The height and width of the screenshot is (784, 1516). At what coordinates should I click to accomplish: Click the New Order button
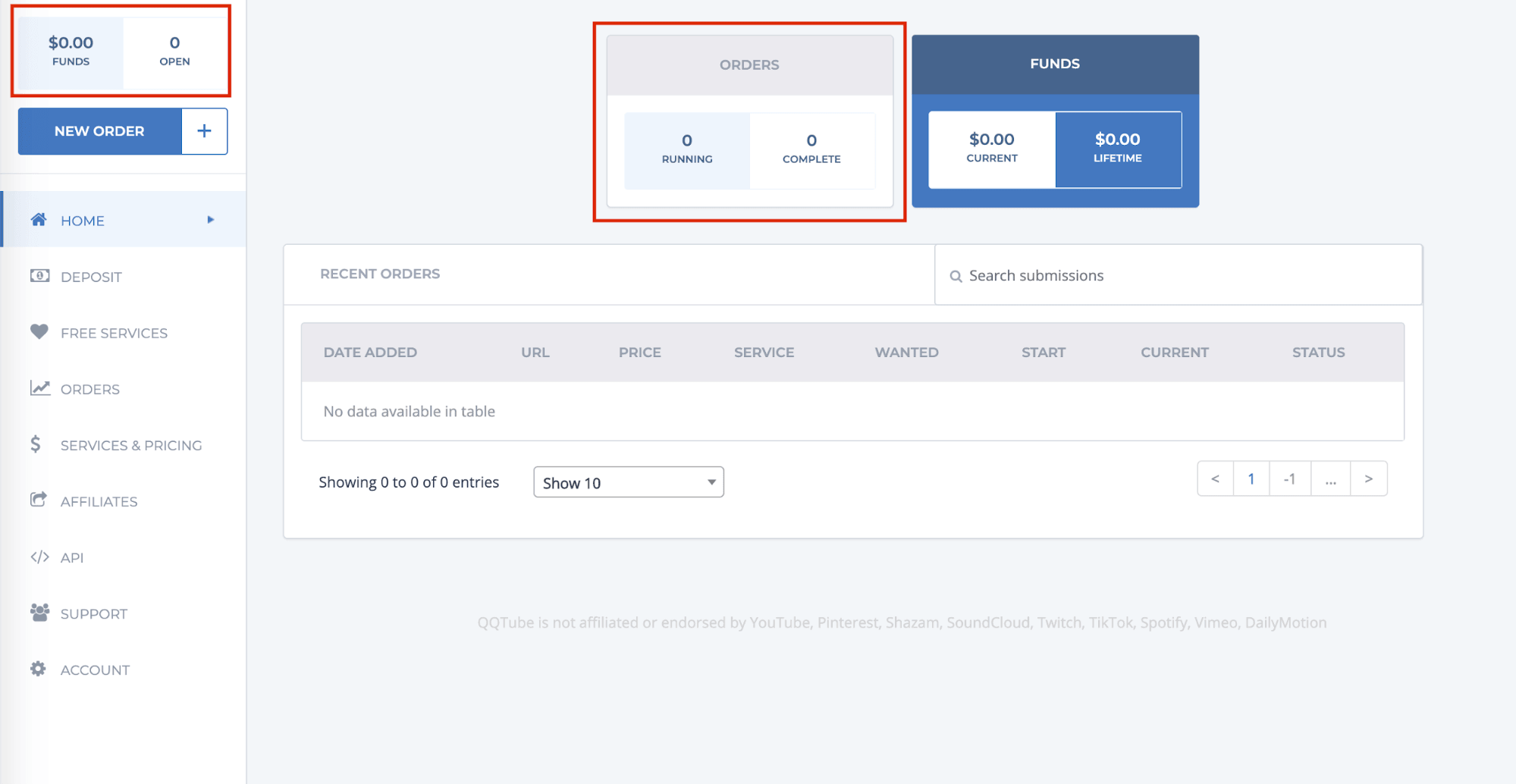pyautogui.click(x=99, y=131)
